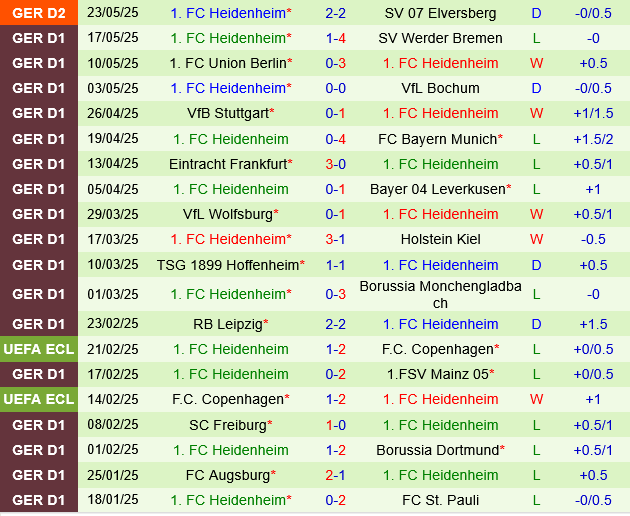630x516 pixels.
Task: Select the GER D2 league label
Action: [x=39, y=13]
